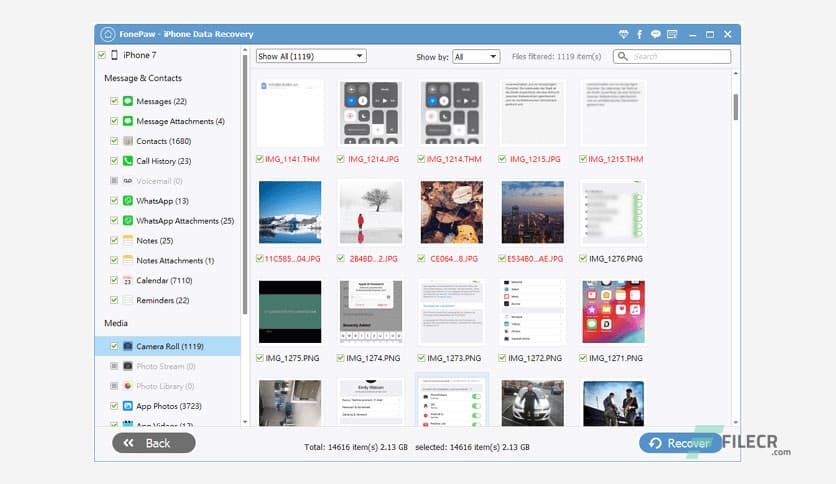Select the Messages green icon
This screenshot has width=836, height=484.
click(x=128, y=101)
